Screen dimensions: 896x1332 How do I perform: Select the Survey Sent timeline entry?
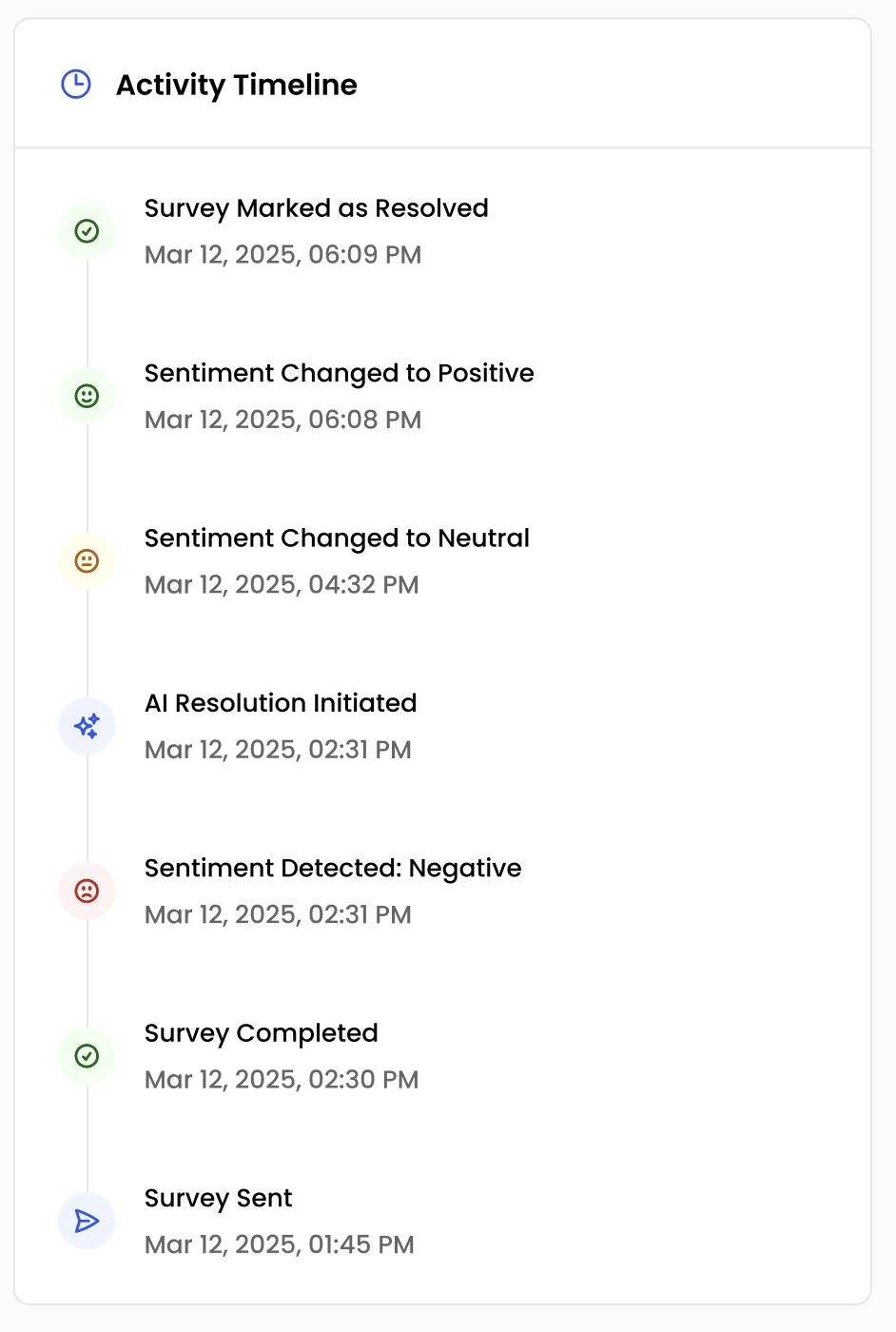coord(218,1199)
